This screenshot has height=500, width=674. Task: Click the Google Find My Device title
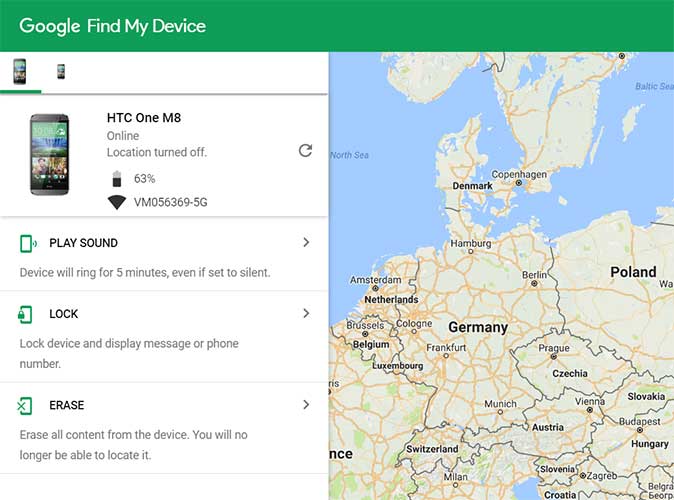coord(113,26)
